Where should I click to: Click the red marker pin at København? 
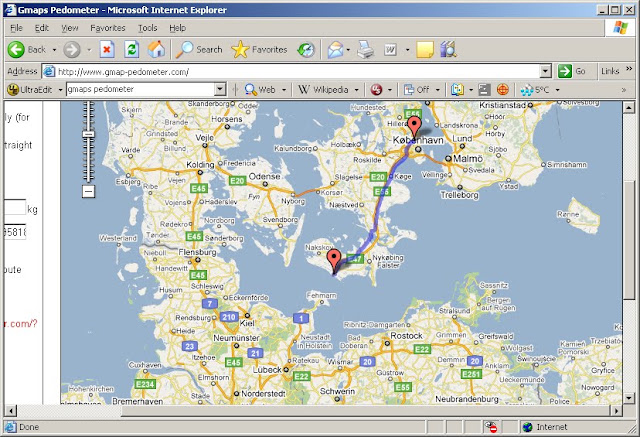pos(415,127)
